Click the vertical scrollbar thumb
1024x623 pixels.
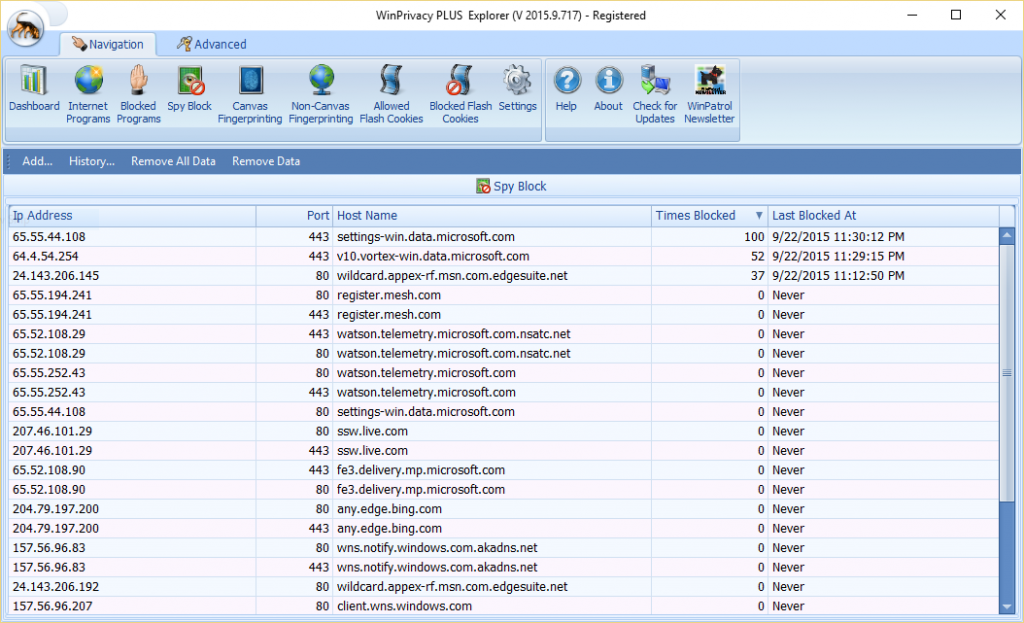click(1006, 373)
